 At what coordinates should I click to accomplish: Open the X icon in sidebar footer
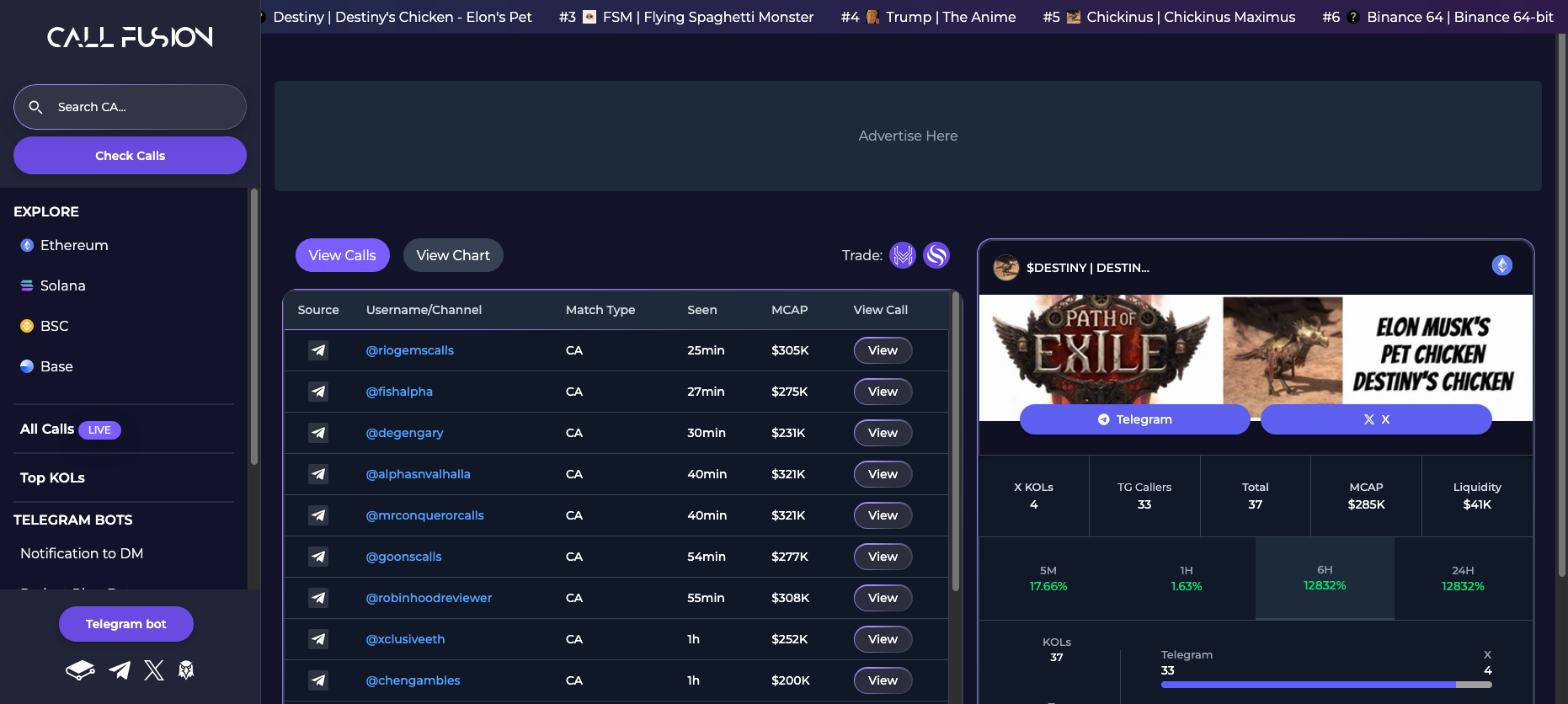point(154,670)
